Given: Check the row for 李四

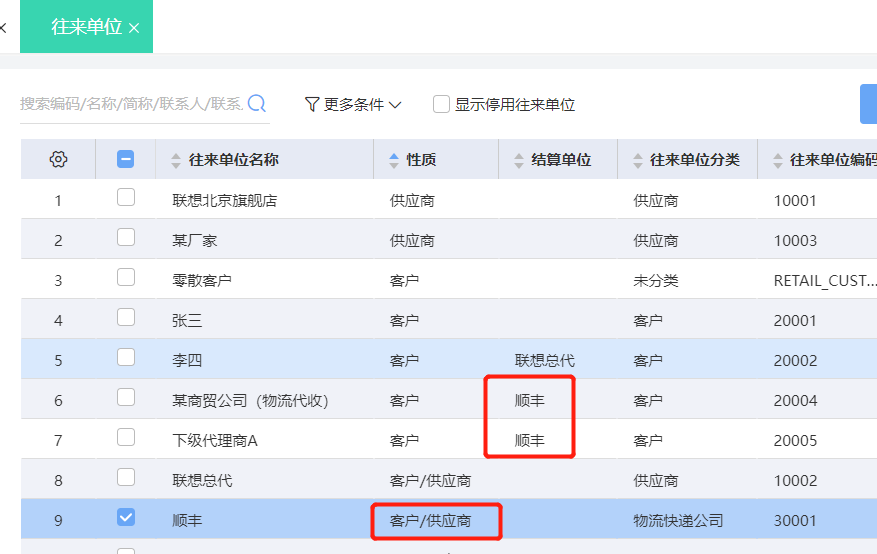Looking at the screenshot, I should (126, 357).
